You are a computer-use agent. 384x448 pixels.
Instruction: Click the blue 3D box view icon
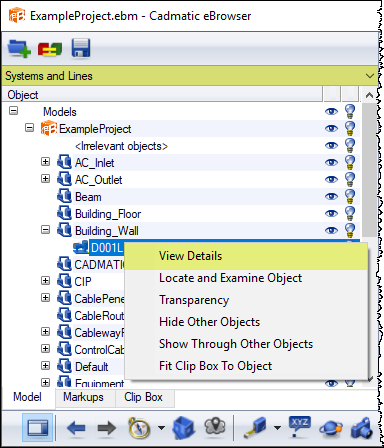pyautogui.click(x=183, y=427)
